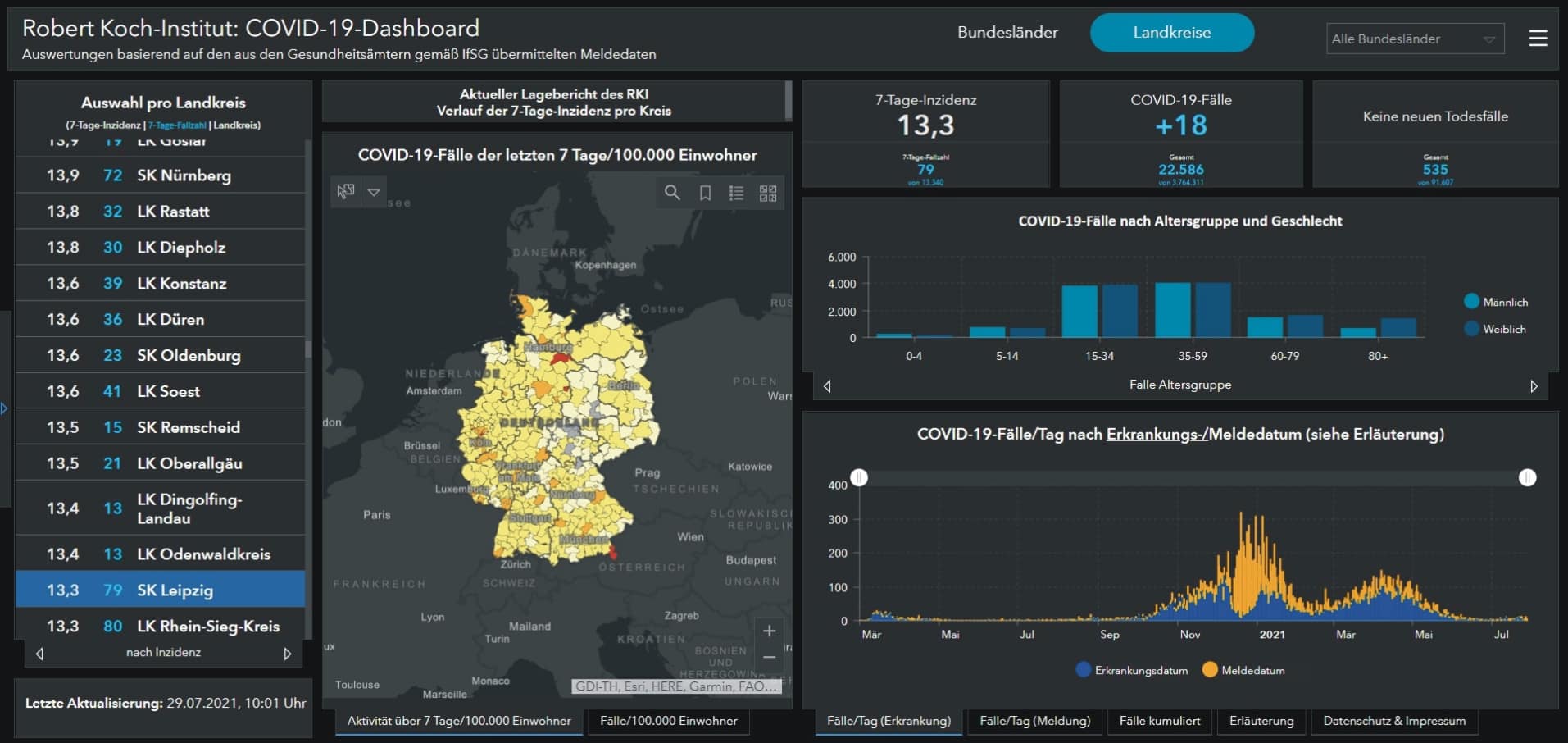Activate the map feature selection tool
The image size is (1568, 743).
[x=346, y=192]
